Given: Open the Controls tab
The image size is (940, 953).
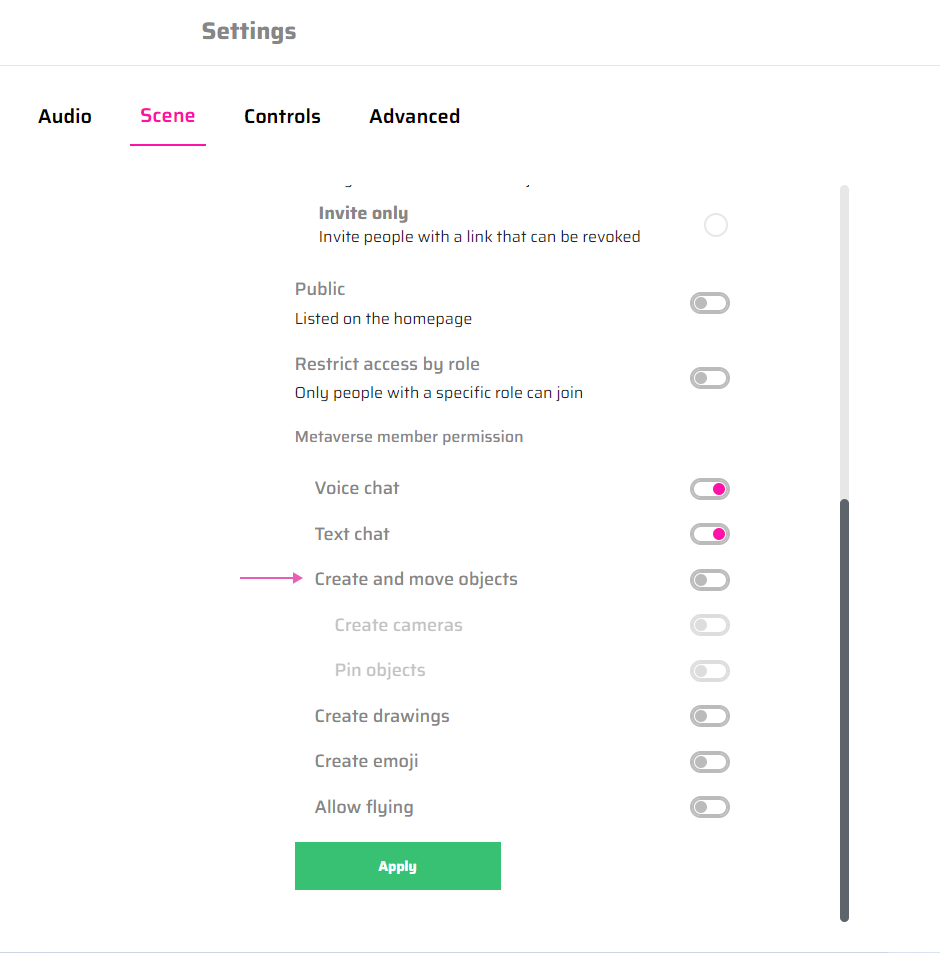Looking at the screenshot, I should click(x=282, y=116).
